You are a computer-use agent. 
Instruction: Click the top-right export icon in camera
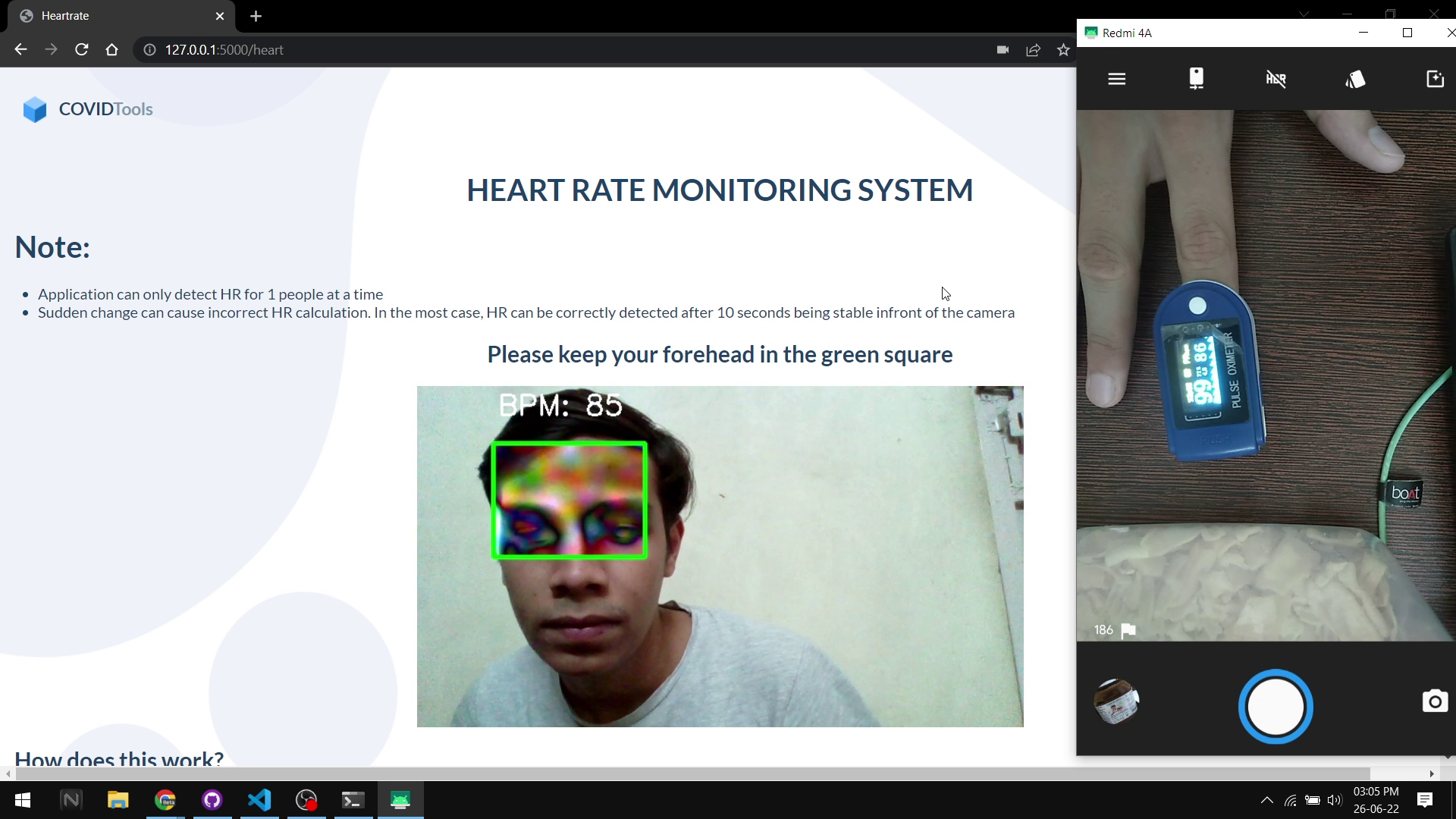click(1435, 79)
